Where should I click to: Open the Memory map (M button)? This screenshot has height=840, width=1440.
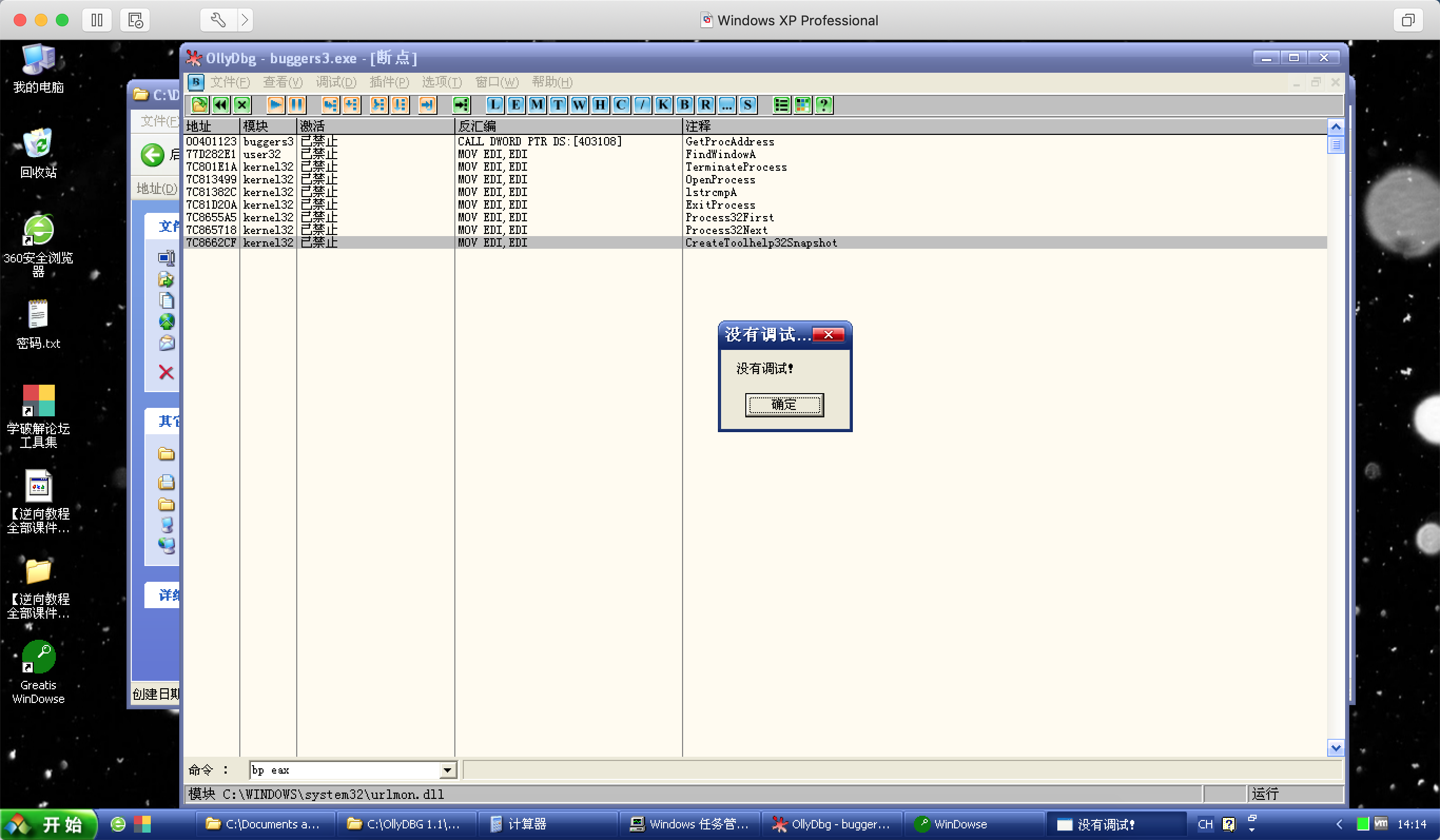click(x=537, y=104)
